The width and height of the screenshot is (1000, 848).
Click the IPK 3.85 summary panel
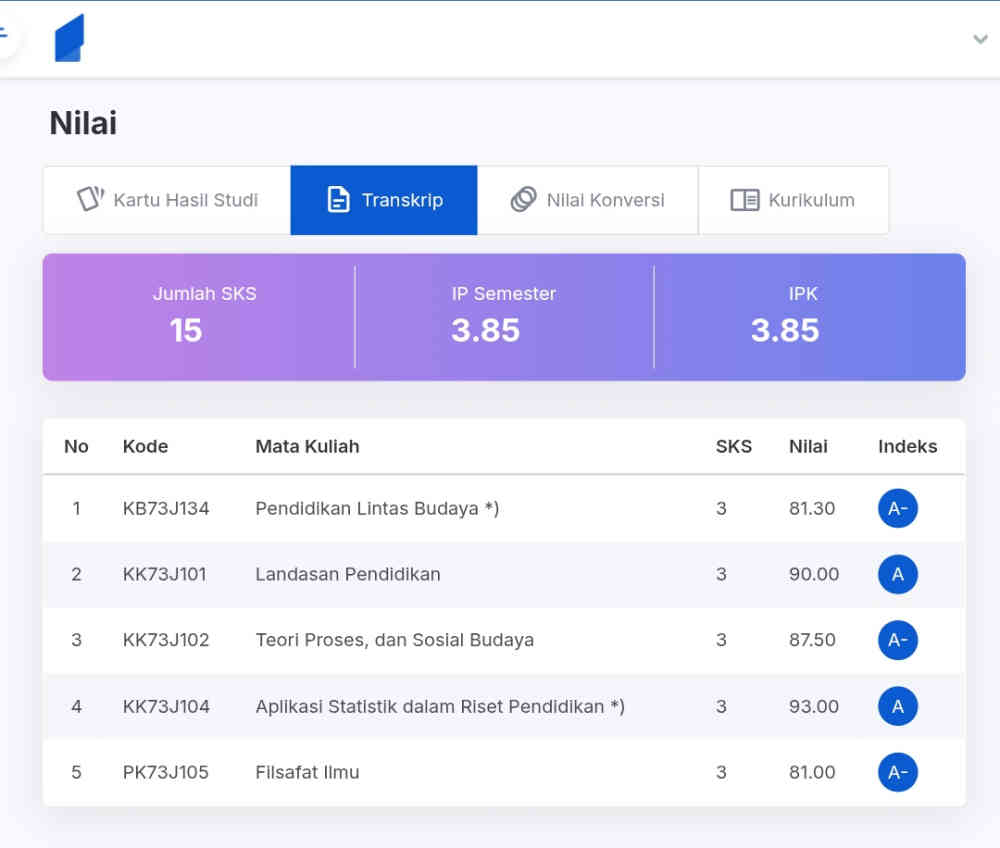click(x=785, y=316)
